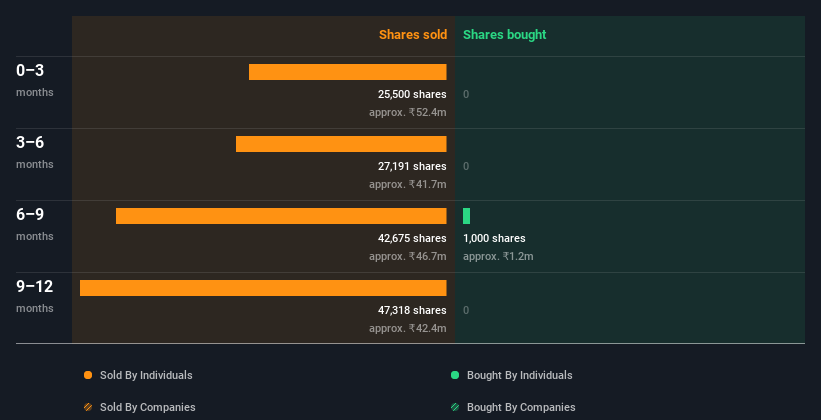Screen dimensions: 821x420
Task: Click the approx. ₹42.4m amount
Action: pos(407,328)
